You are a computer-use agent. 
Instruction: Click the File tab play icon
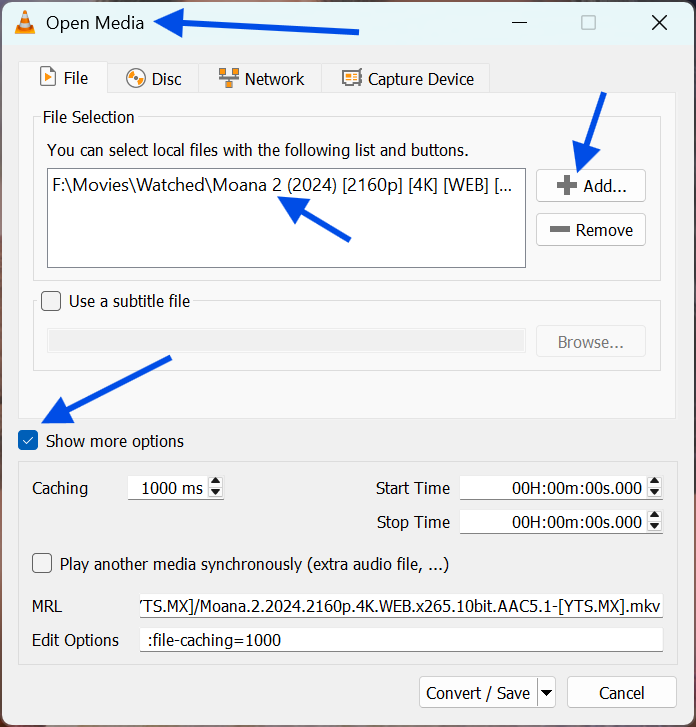coord(47,77)
